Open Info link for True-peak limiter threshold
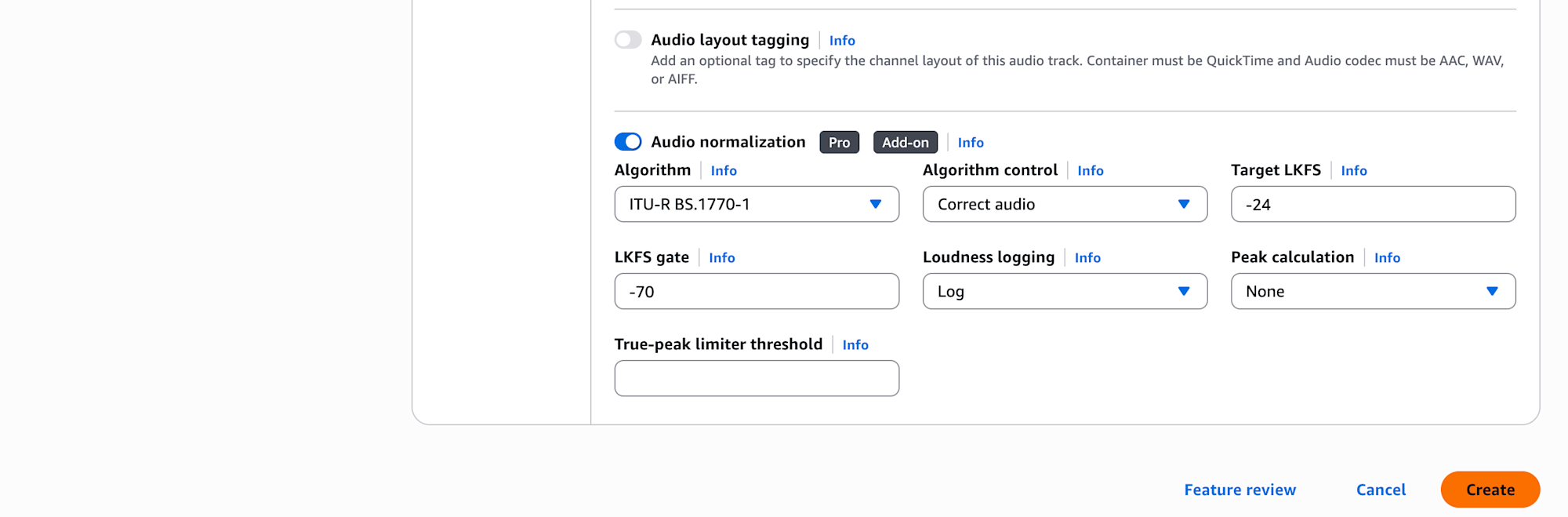1568x517 pixels. pos(855,345)
